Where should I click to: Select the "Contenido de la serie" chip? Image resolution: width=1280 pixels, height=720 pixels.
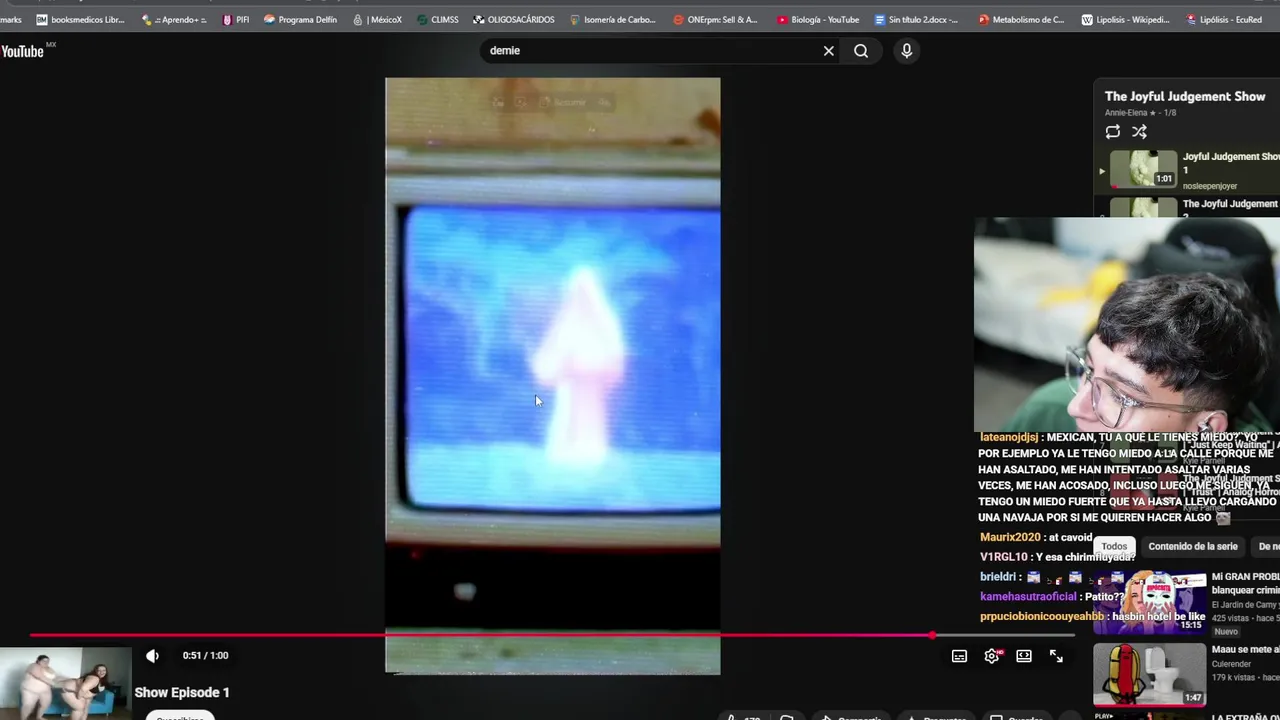(1193, 547)
